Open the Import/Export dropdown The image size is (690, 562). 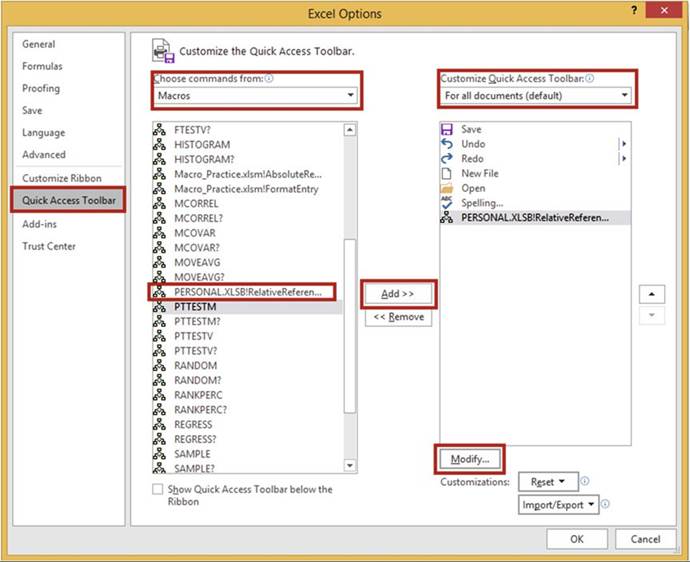(x=558, y=505)
